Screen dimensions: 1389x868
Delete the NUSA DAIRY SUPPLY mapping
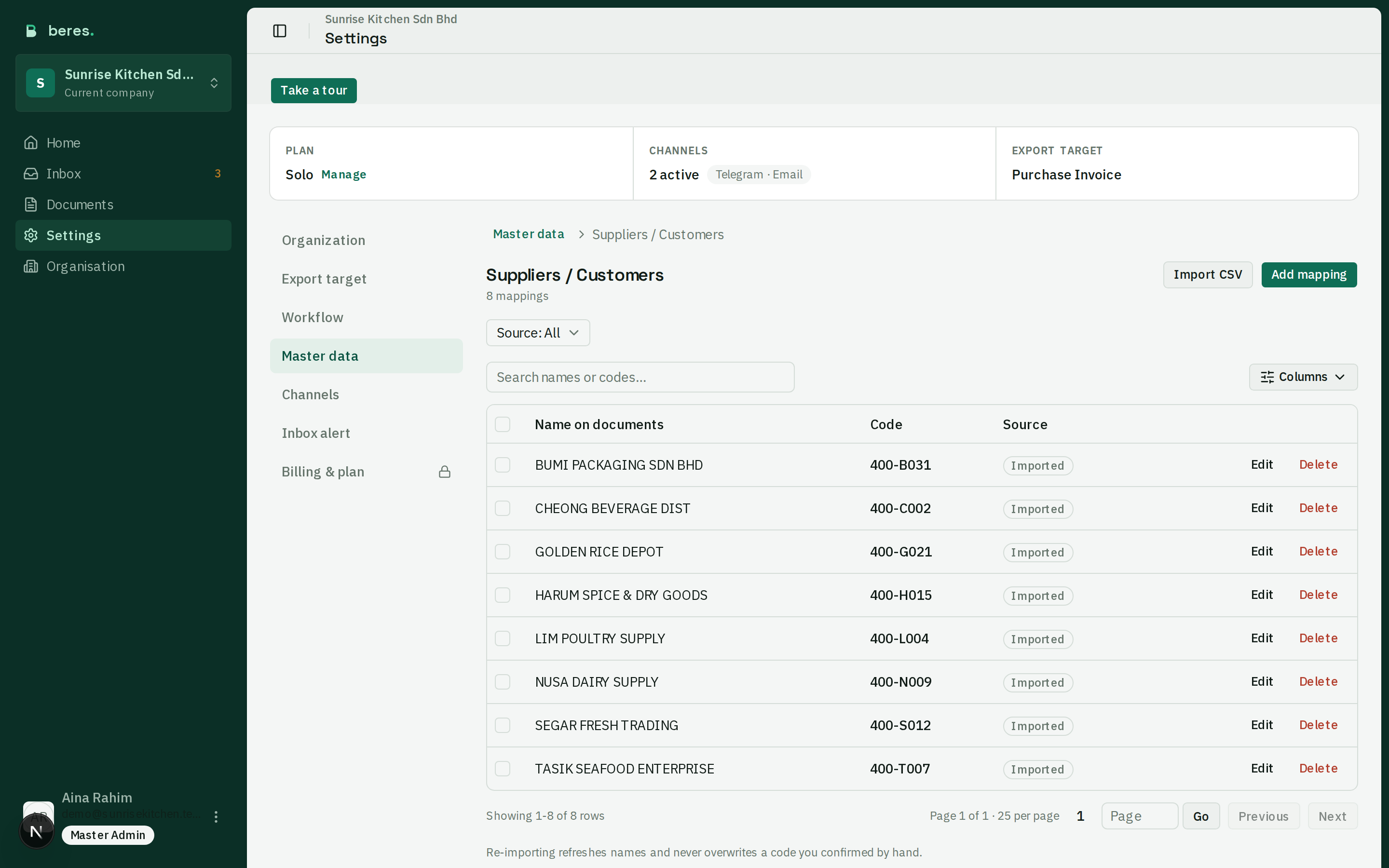[1318, 681]
